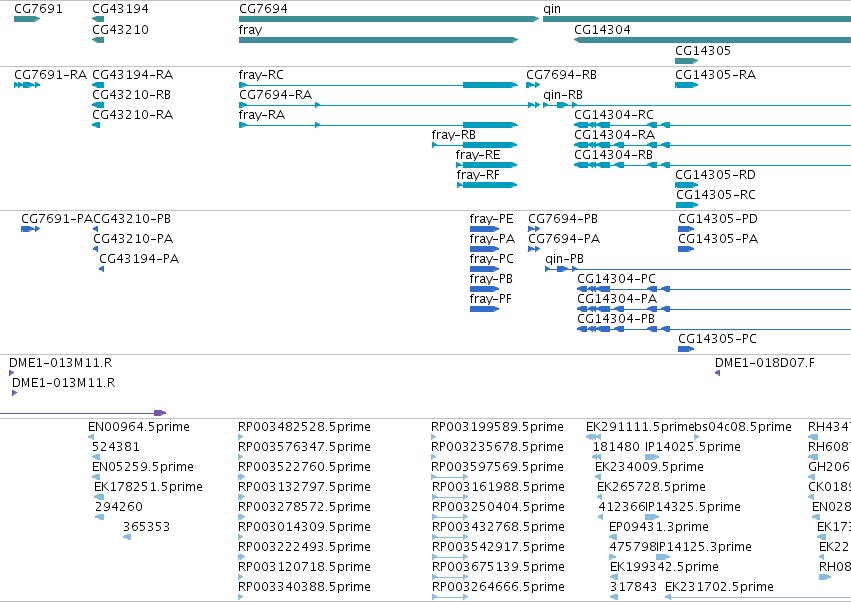851x602 pixels.
Task: Open EST RP003482528.5prime
Action: pos(304,427)
